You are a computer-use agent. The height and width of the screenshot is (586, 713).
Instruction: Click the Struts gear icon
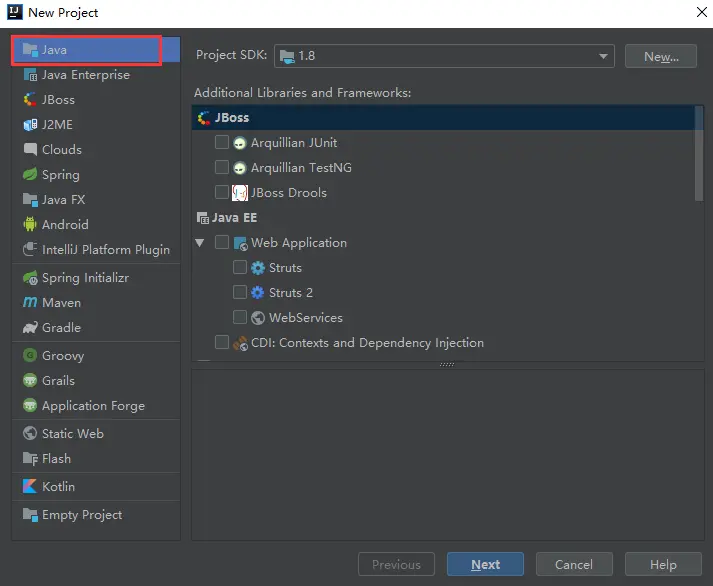[x=258, y=268]
